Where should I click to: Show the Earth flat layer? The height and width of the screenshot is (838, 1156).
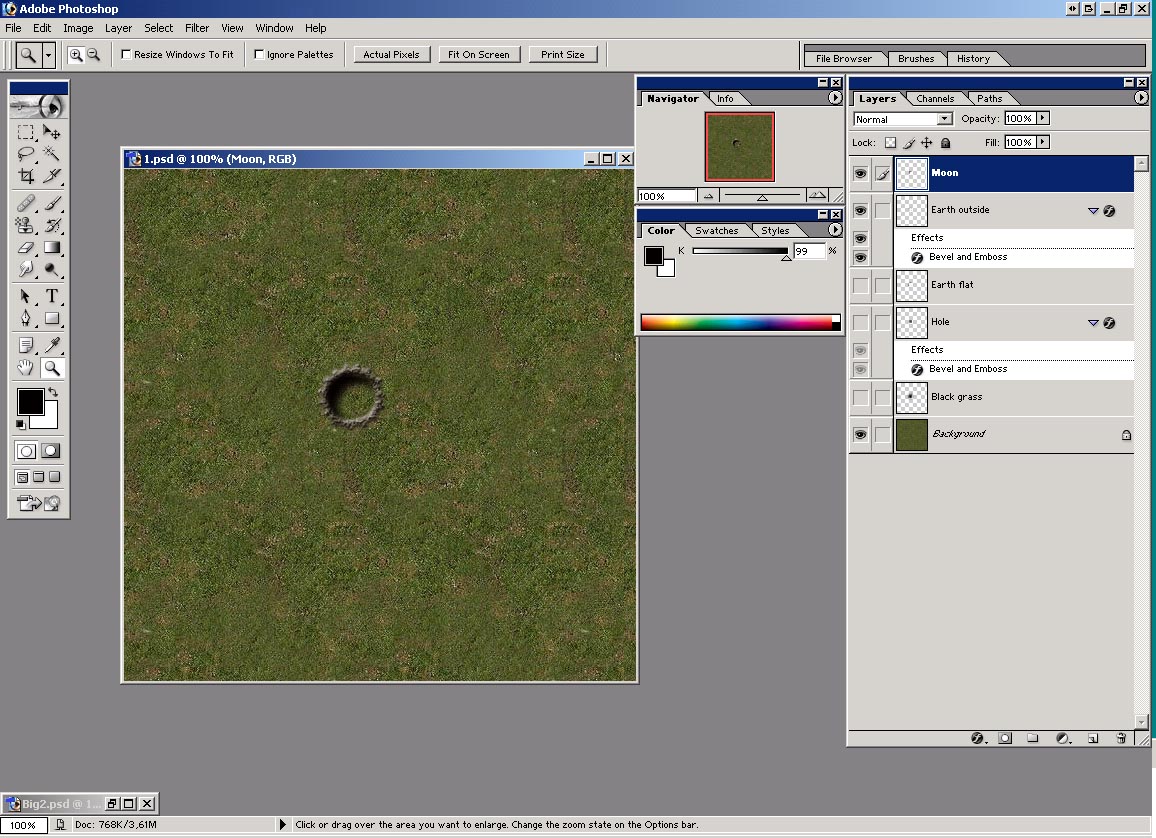pos(860,285)
